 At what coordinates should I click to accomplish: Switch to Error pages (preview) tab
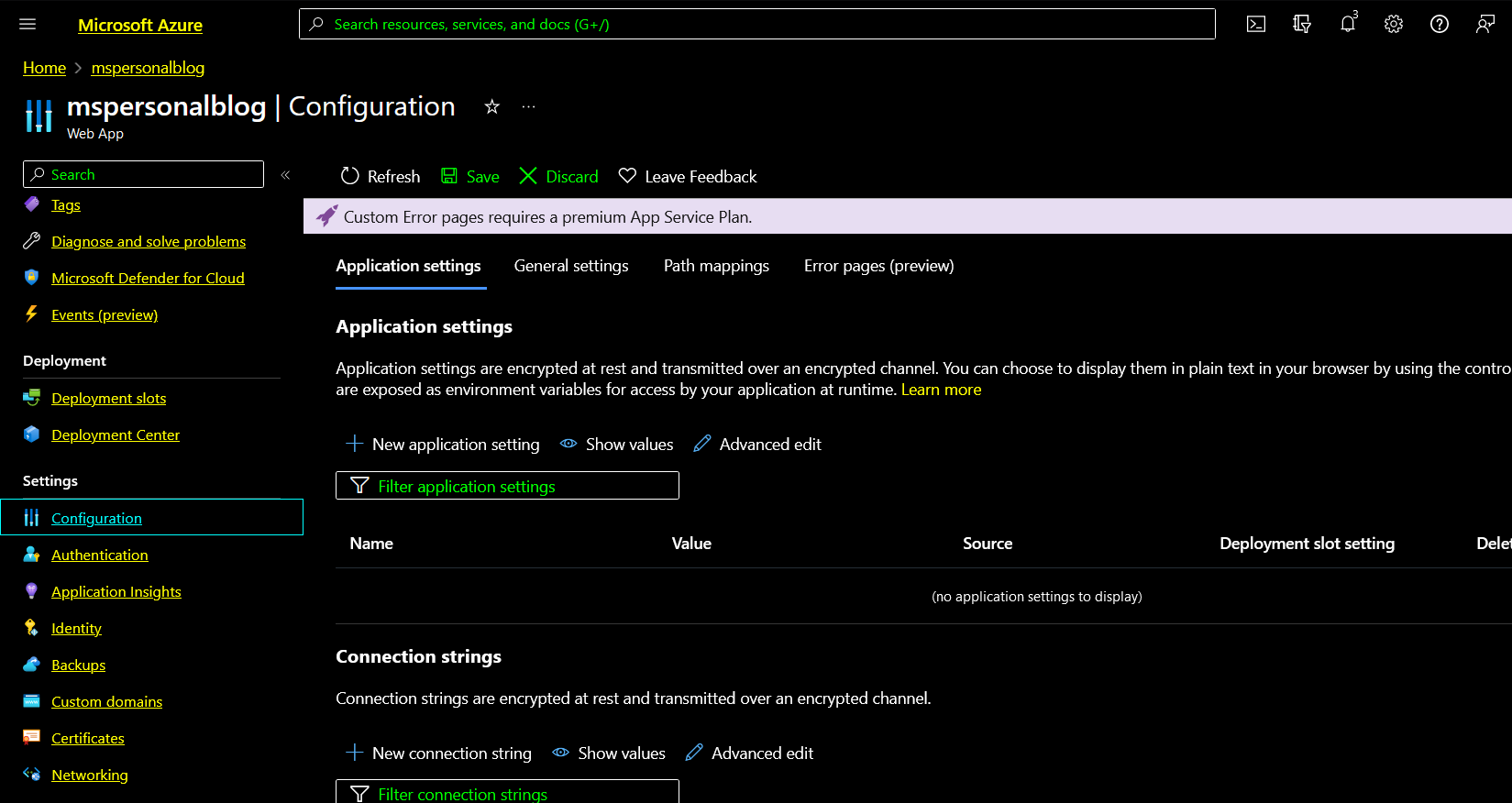pyautogui.click(x=879, y=266)
